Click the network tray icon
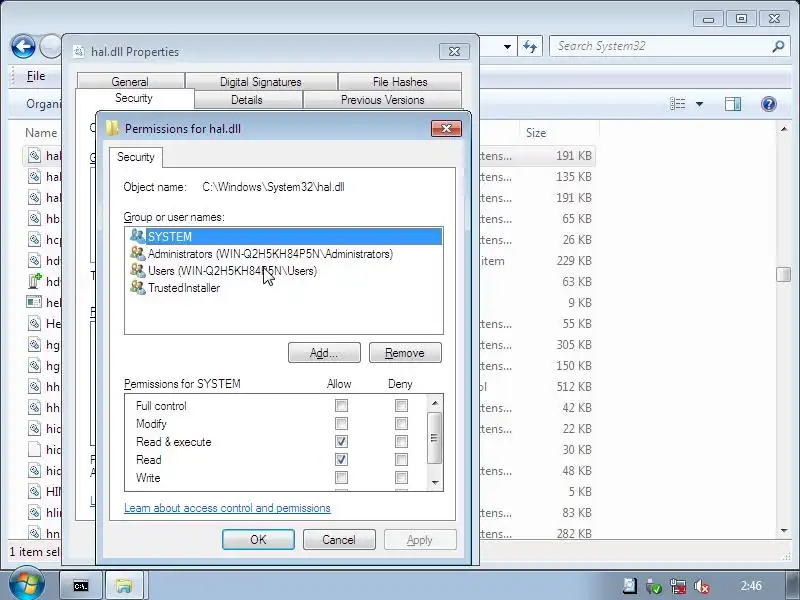Image resolution: width=800 pixels, height=600 pixels. 678,586
